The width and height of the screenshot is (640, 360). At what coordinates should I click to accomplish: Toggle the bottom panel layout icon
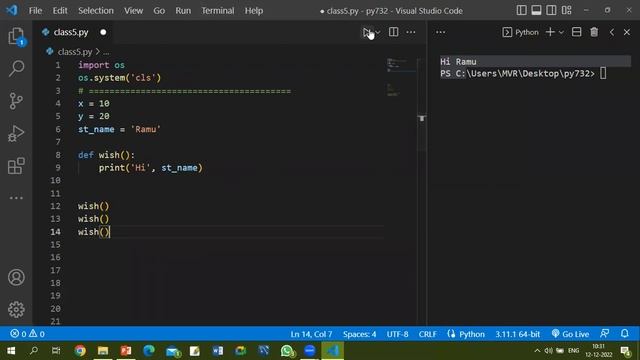point(536,10)
